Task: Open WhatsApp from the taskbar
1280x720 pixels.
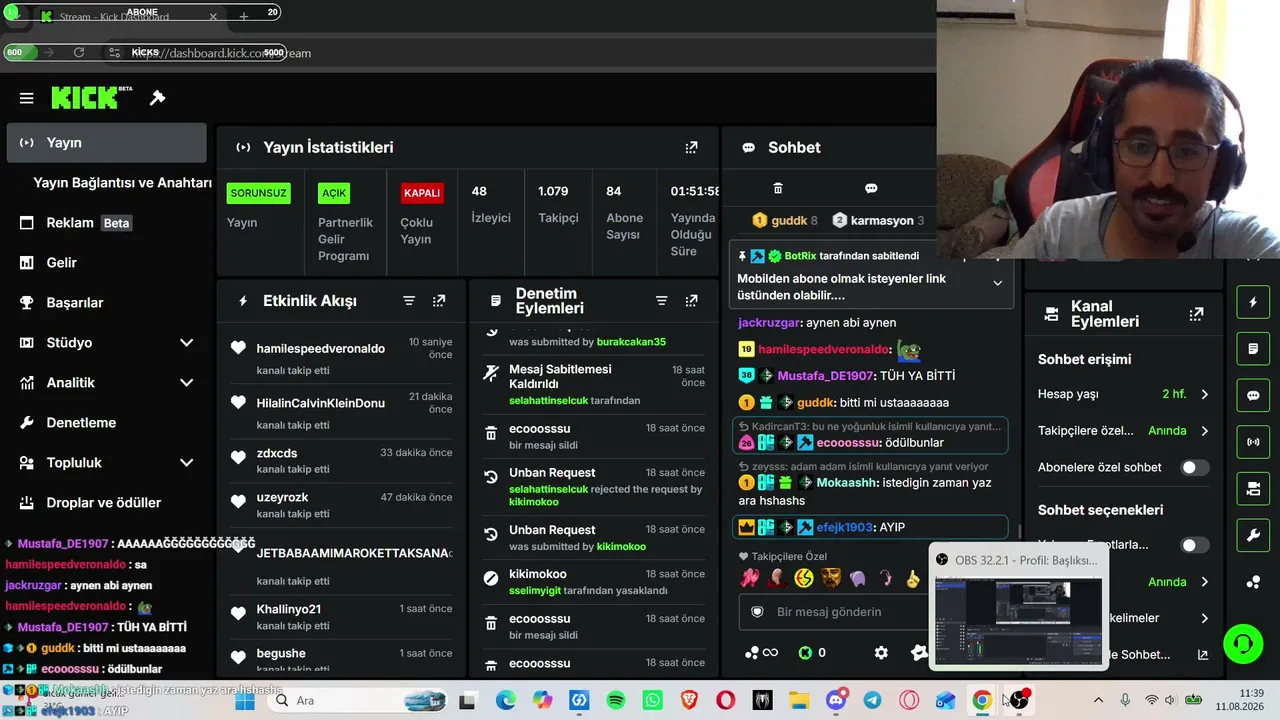Action: [x=653, y=701]
